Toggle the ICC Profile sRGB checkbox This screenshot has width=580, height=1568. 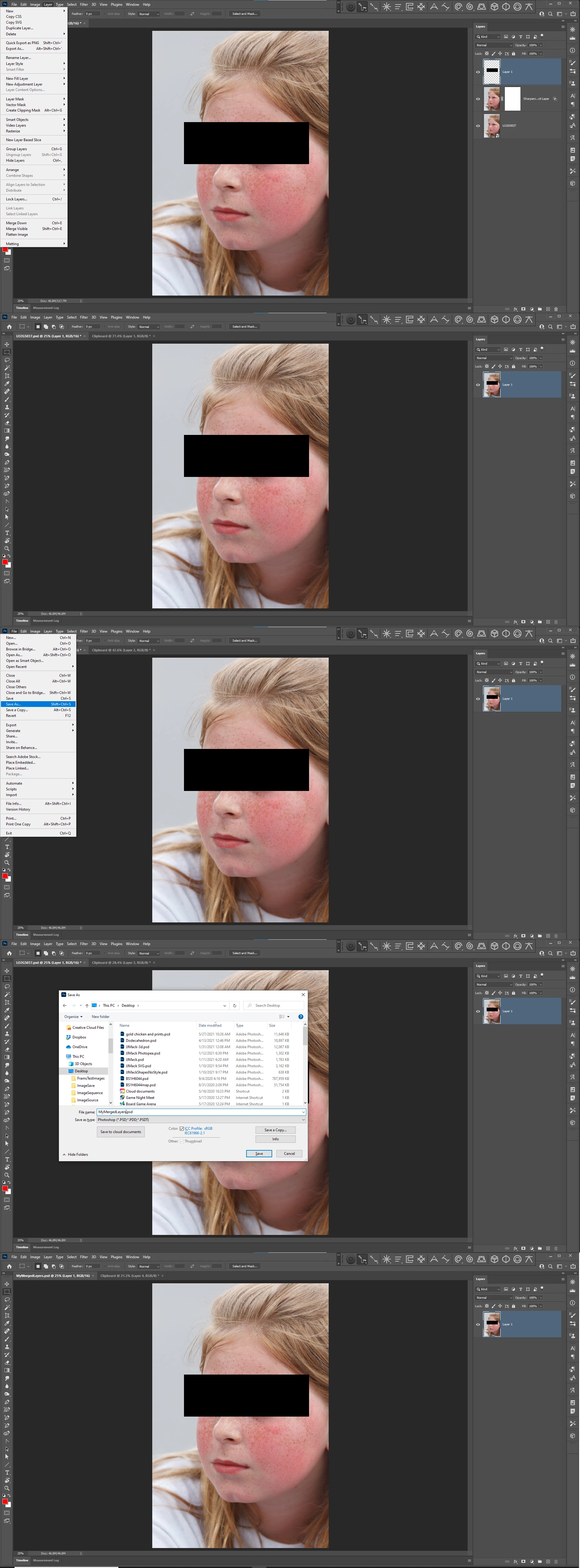click(x=181, y=1129)
